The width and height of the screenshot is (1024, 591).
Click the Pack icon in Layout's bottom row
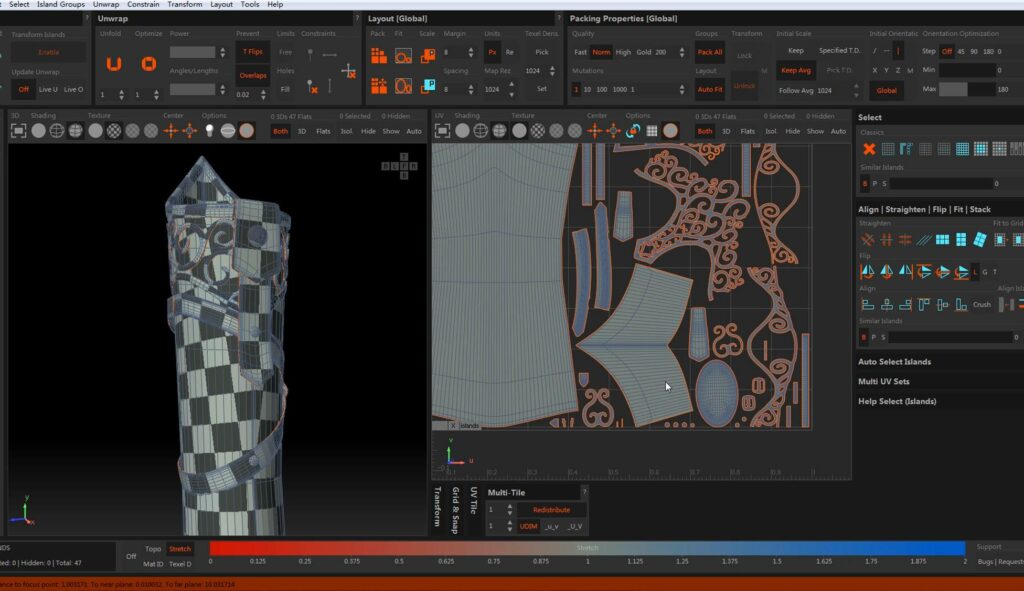click(x=379, y=86)
